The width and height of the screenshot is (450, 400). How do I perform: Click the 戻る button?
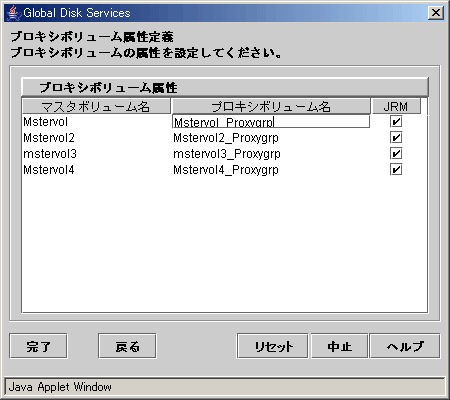pos(127,346)
